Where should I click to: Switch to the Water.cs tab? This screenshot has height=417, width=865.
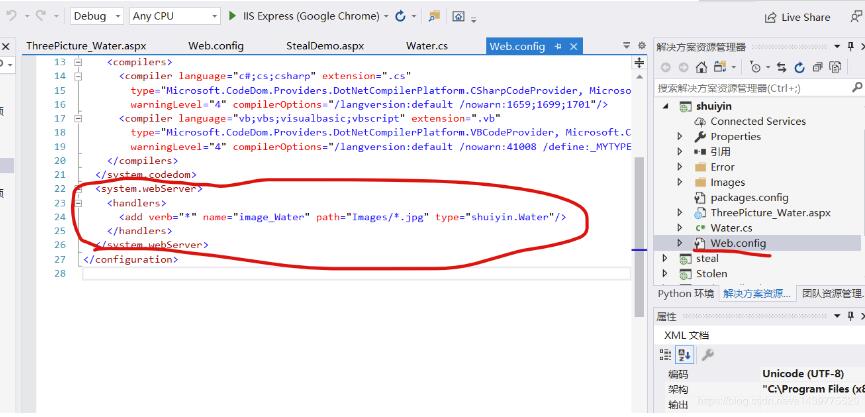426,46
